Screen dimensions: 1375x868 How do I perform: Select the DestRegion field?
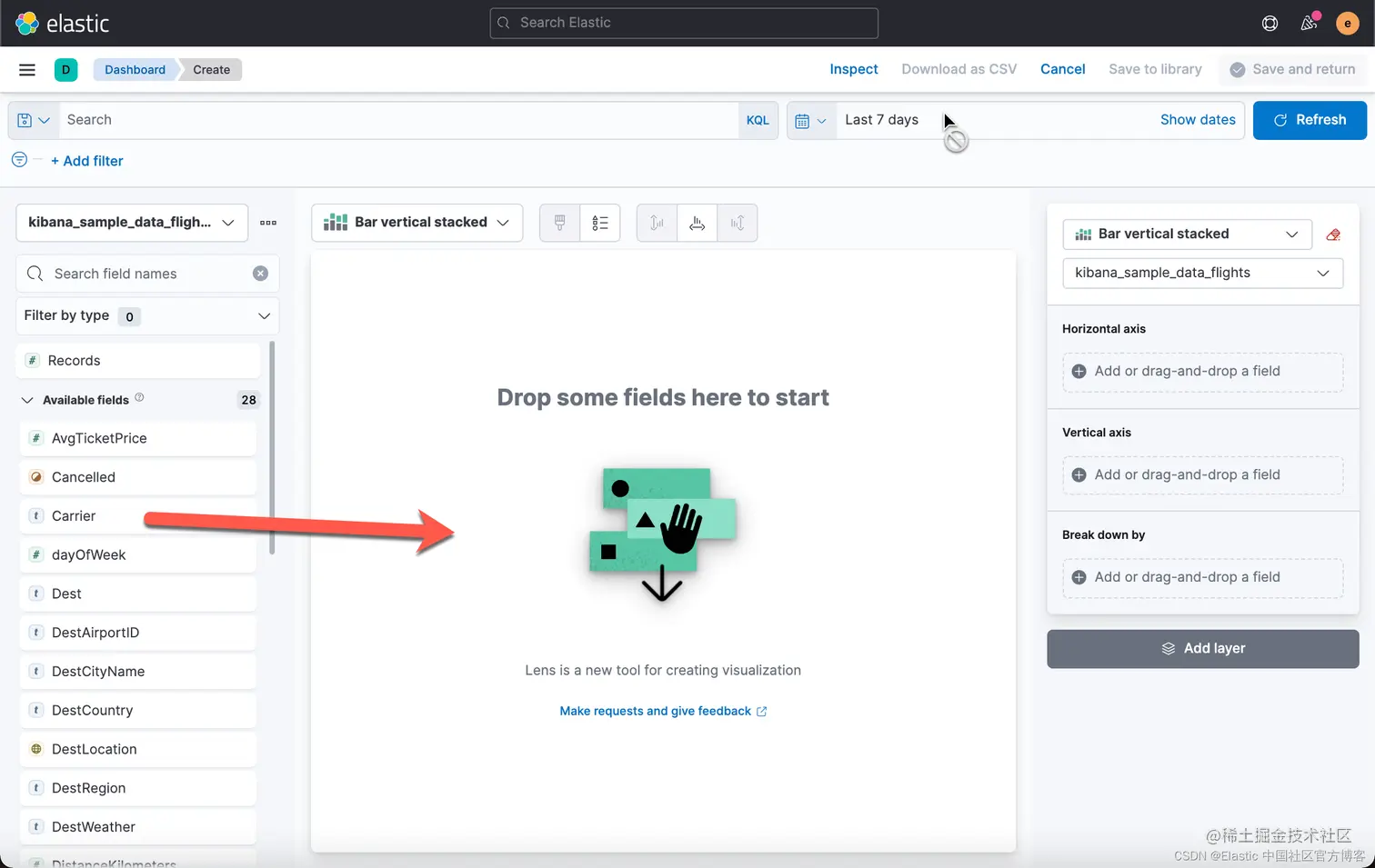[138, 788]
